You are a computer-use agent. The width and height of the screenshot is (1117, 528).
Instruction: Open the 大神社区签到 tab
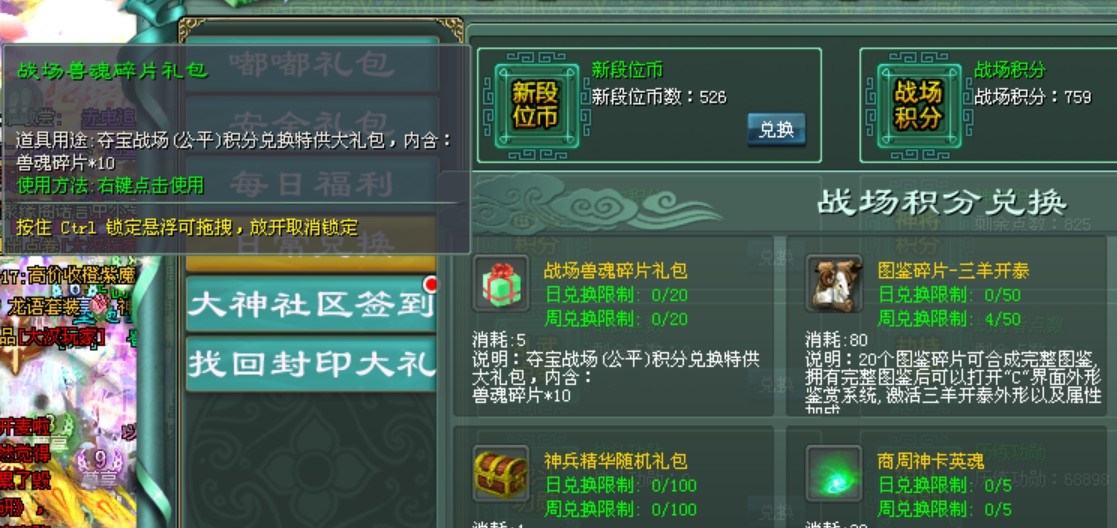311,305
